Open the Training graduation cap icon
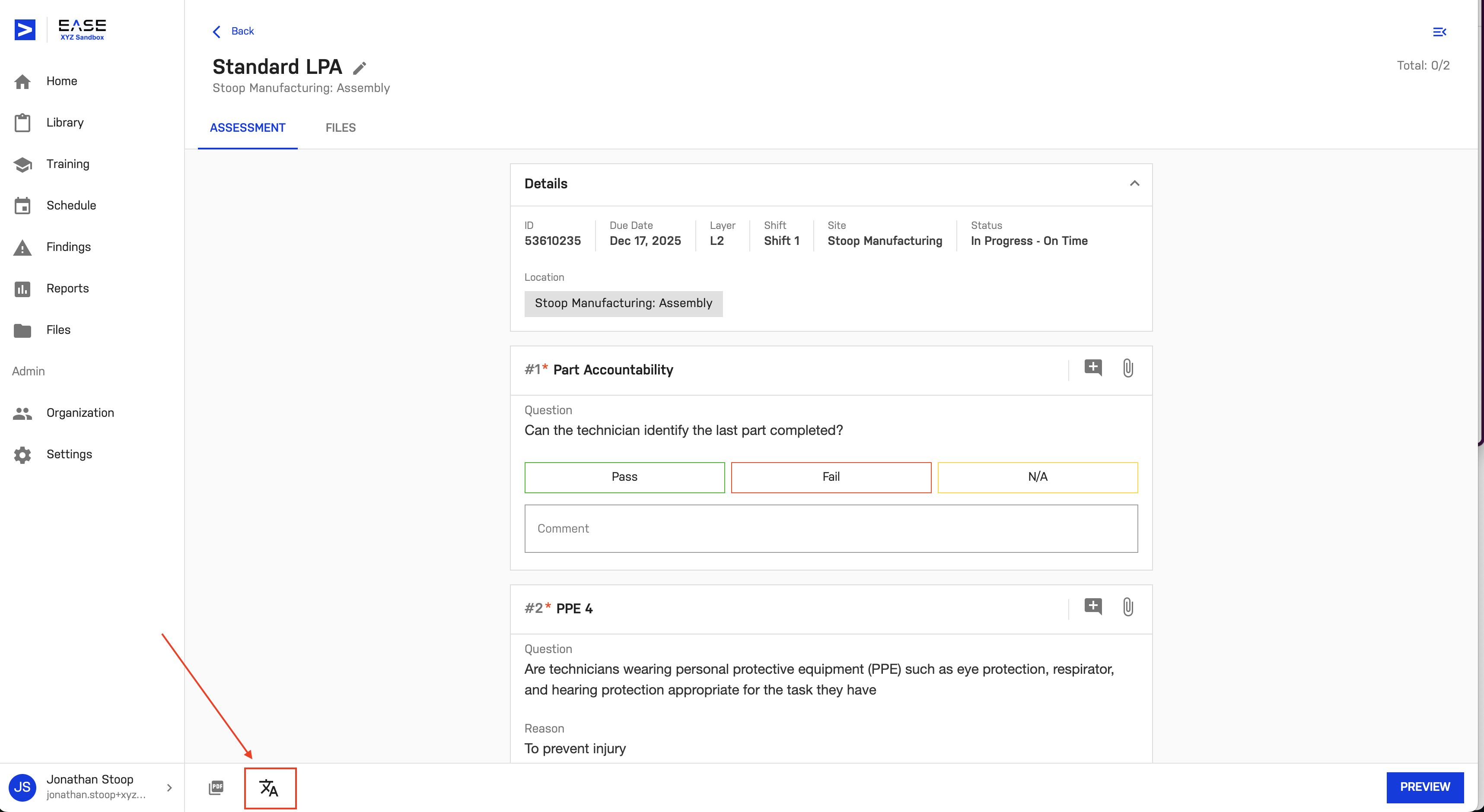The width and height of the screenshot is (1484, 812). pyautogui.click(x=22, y=164)
